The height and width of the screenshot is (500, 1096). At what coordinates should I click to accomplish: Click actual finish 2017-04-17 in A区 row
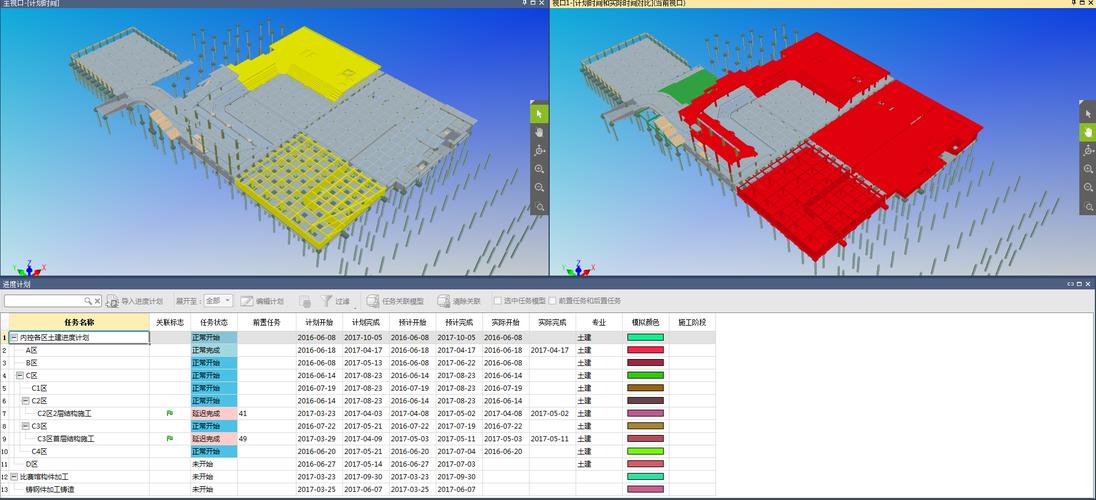point(548,350)
